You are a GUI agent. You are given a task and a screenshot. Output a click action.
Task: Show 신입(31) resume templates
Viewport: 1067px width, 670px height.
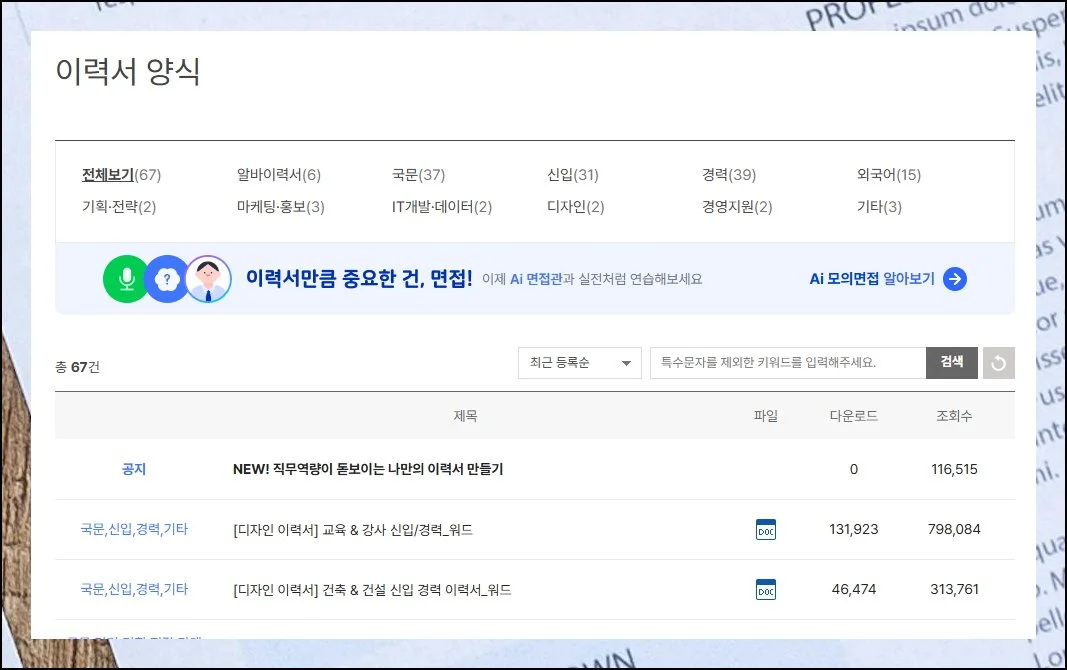572,175
